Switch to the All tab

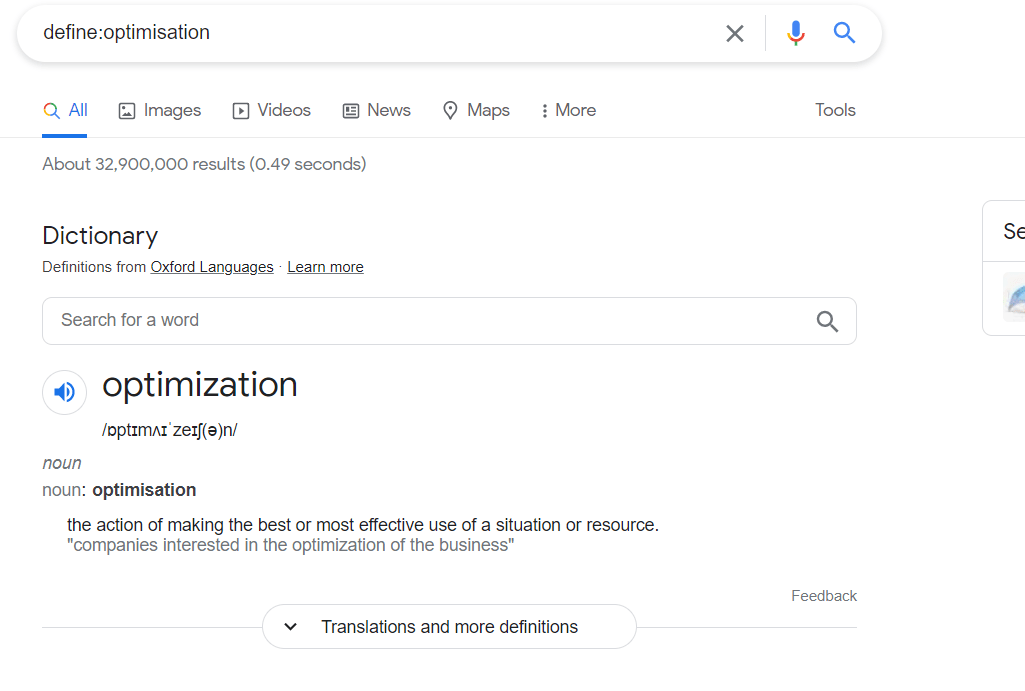65,110
